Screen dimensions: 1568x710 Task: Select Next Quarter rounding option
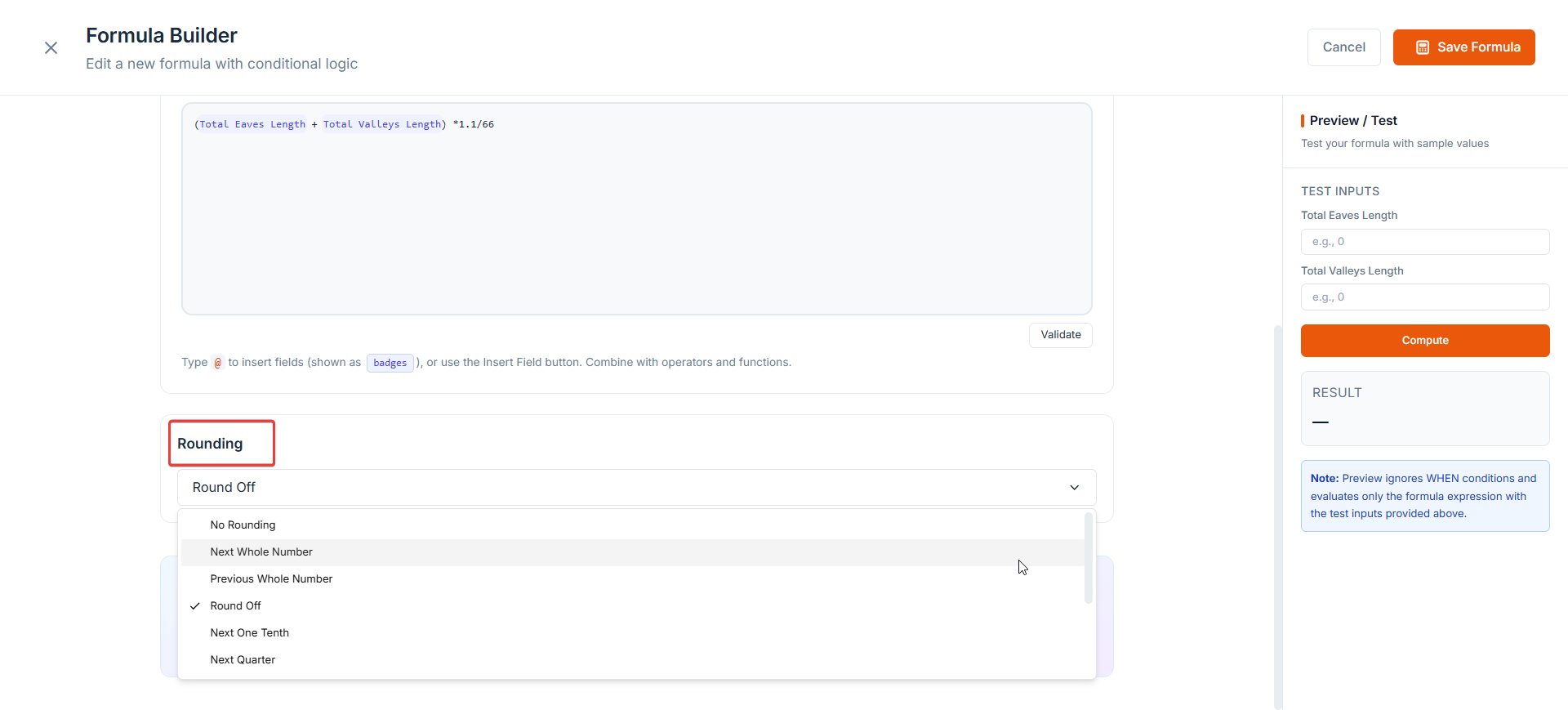(x=632, y=660)
